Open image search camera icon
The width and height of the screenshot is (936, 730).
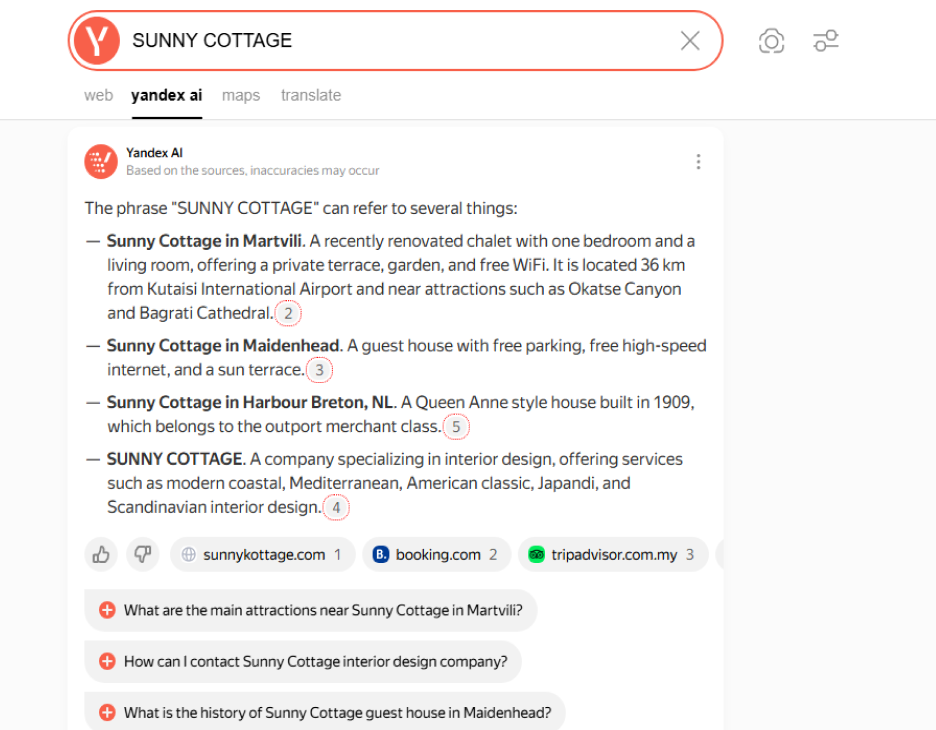point(771,41)
